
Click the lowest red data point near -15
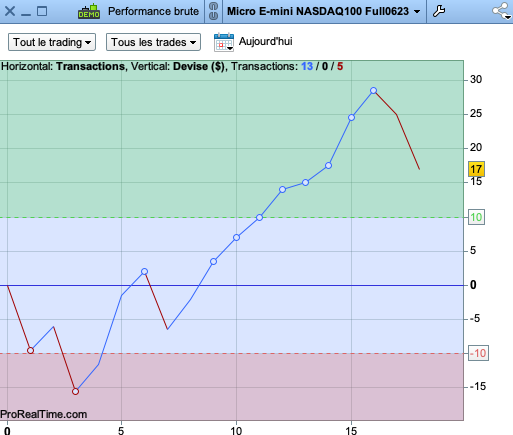[x=75, y=391]
